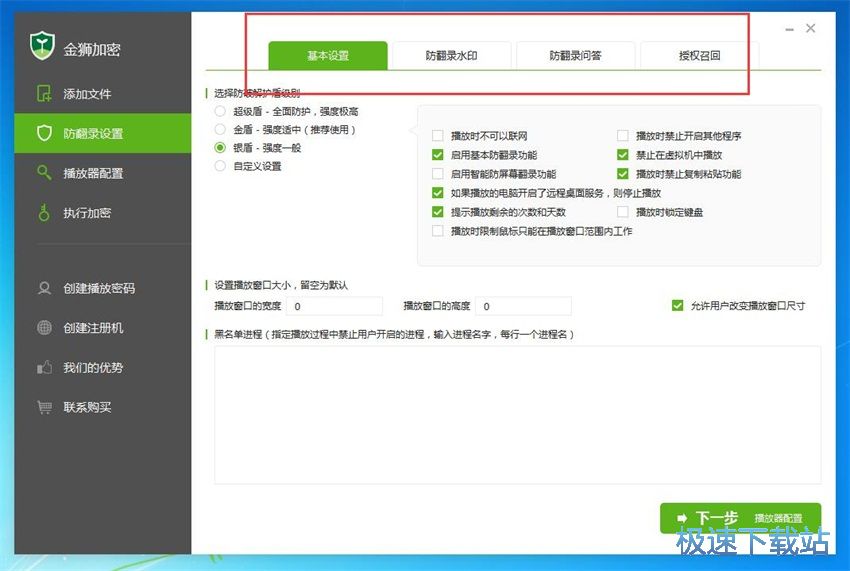Enable 播放时禁止开启其他程序 checkbox
The image size is (850, 571).
click(623, 136)
